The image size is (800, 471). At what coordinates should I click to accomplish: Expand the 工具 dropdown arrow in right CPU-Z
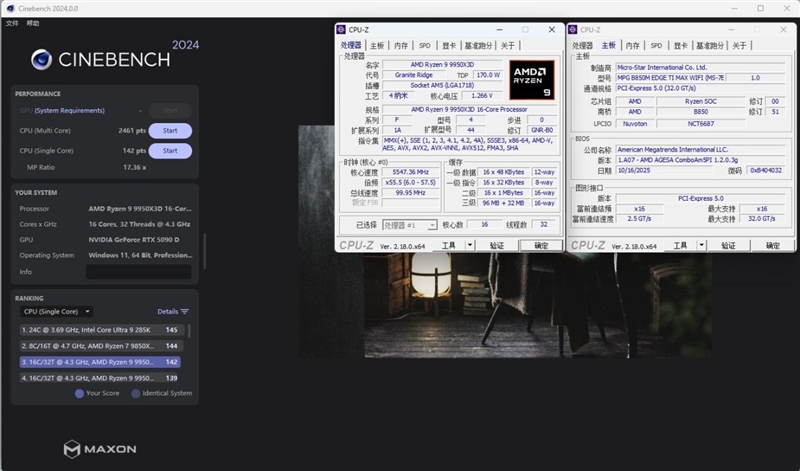pos(701,245)
